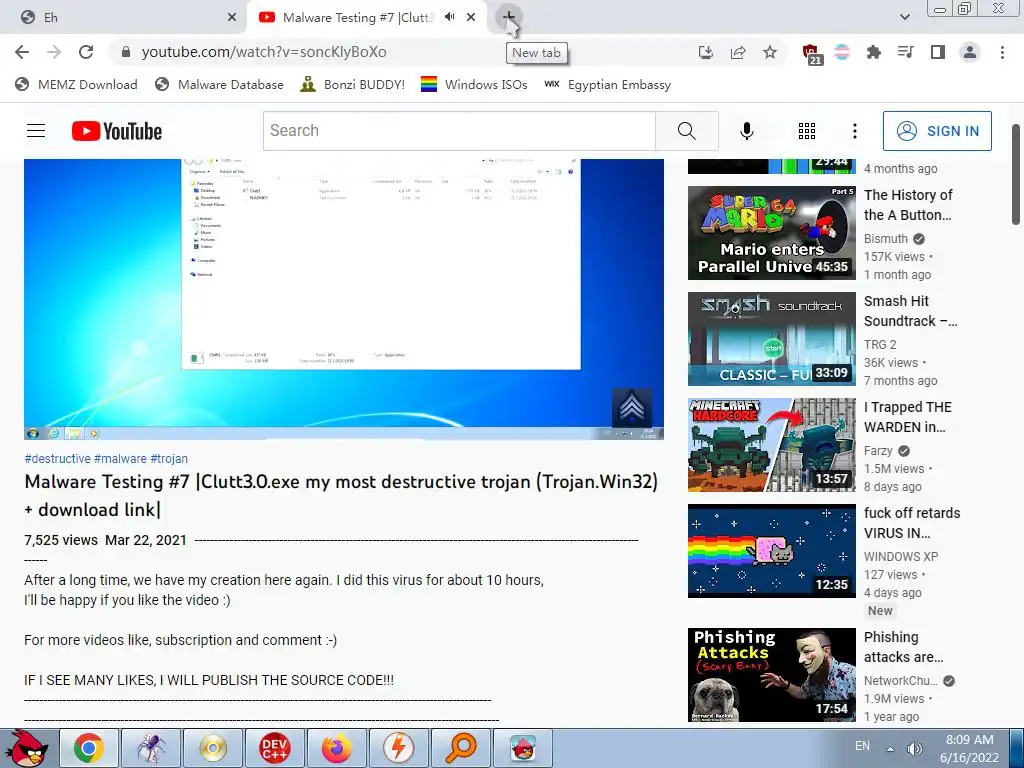1024x768 pixels.
Task: Expand the tab search chevron
Action: pos(904,17)
